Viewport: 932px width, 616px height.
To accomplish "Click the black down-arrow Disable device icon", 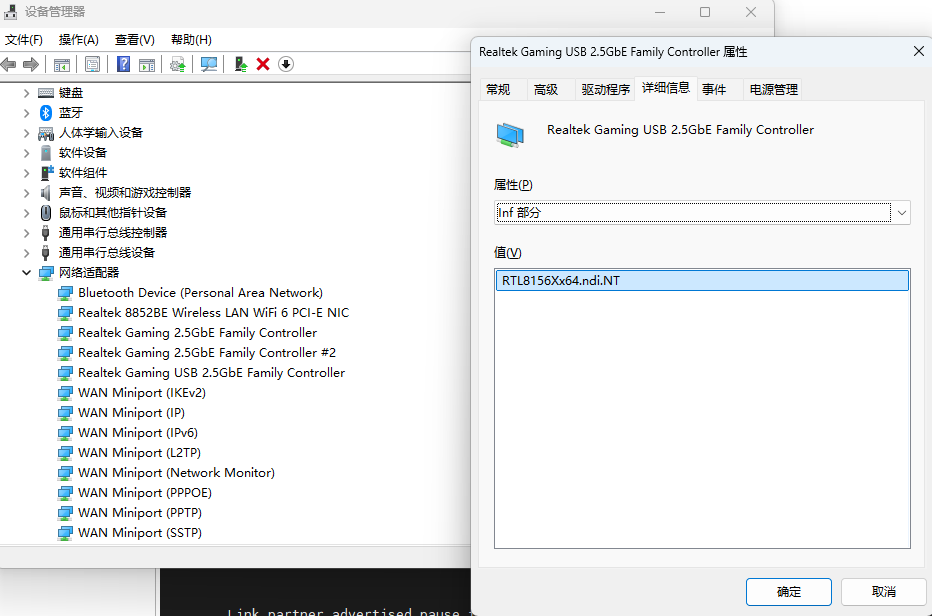I will 286,64.
